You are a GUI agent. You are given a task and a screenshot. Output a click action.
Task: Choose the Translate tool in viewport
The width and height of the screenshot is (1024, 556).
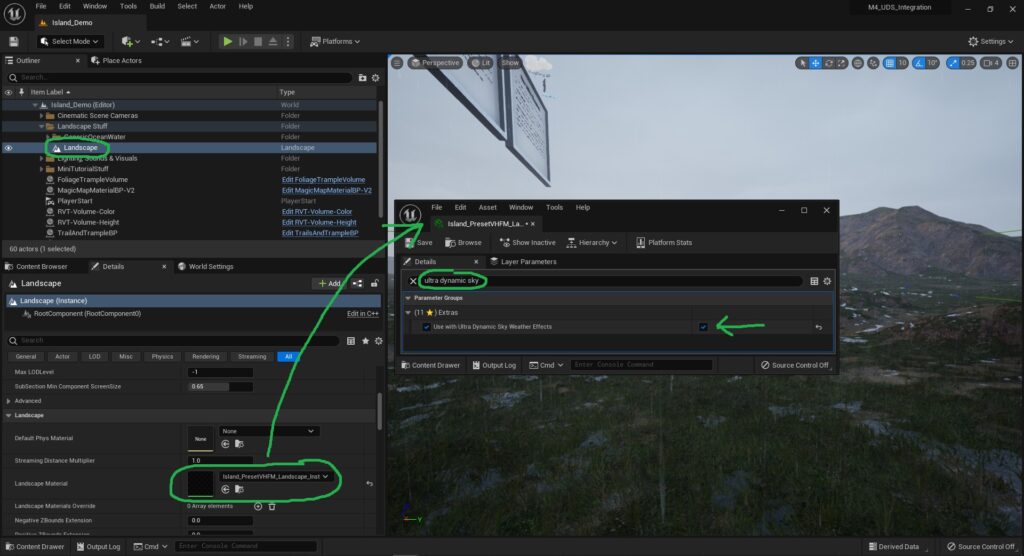point(816,63)
